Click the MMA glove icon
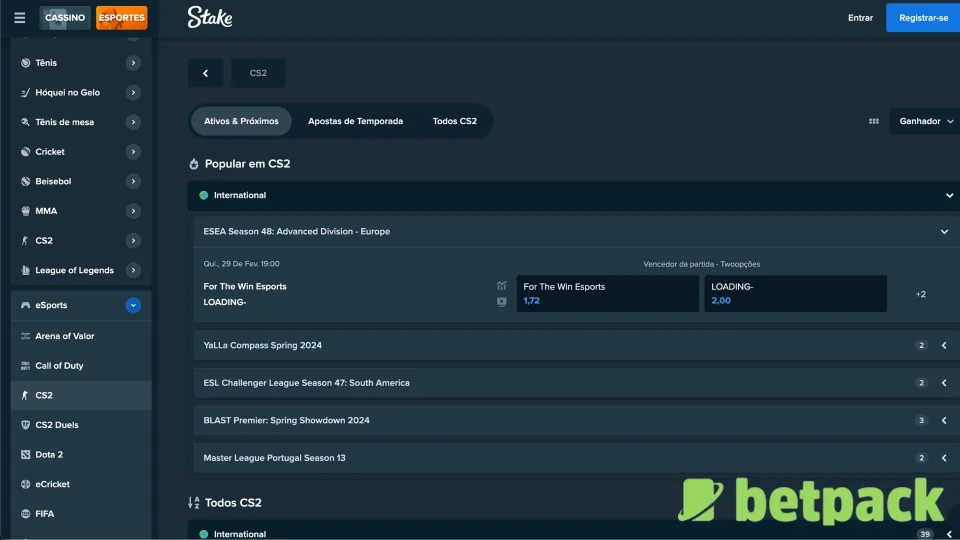The image size is (960, 540). 25,211
